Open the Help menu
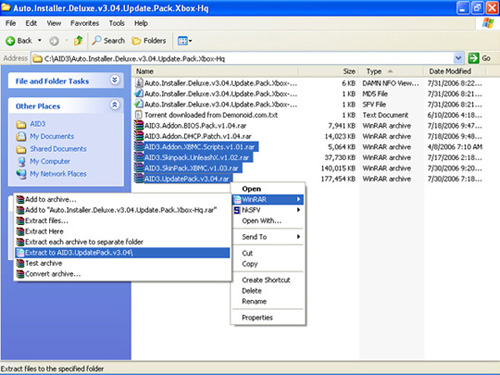The width and height of the screenshot is (500, 375). pos(141,23)
